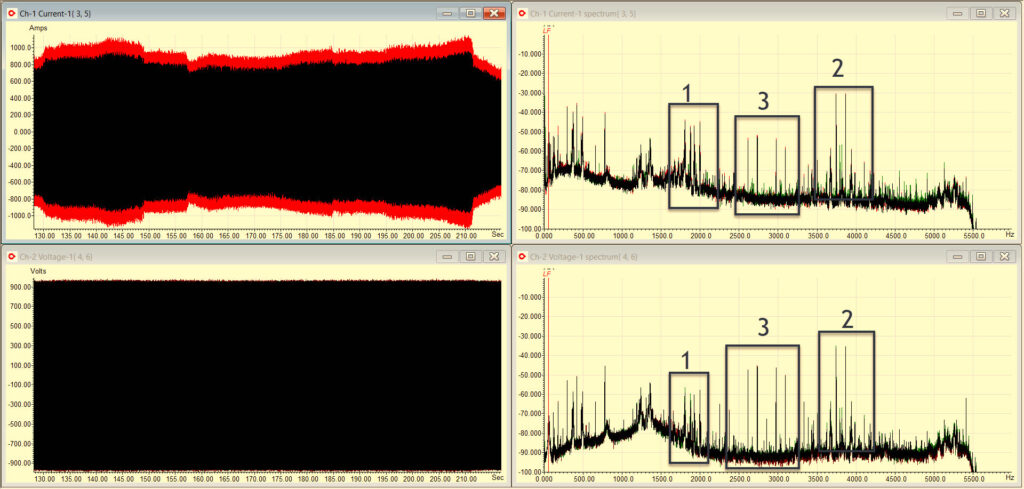The image size is (1024, 489).
Task: Click the '2500.0' frequency tick in Voltage-1 spectrum
Action: click(740, 479)
